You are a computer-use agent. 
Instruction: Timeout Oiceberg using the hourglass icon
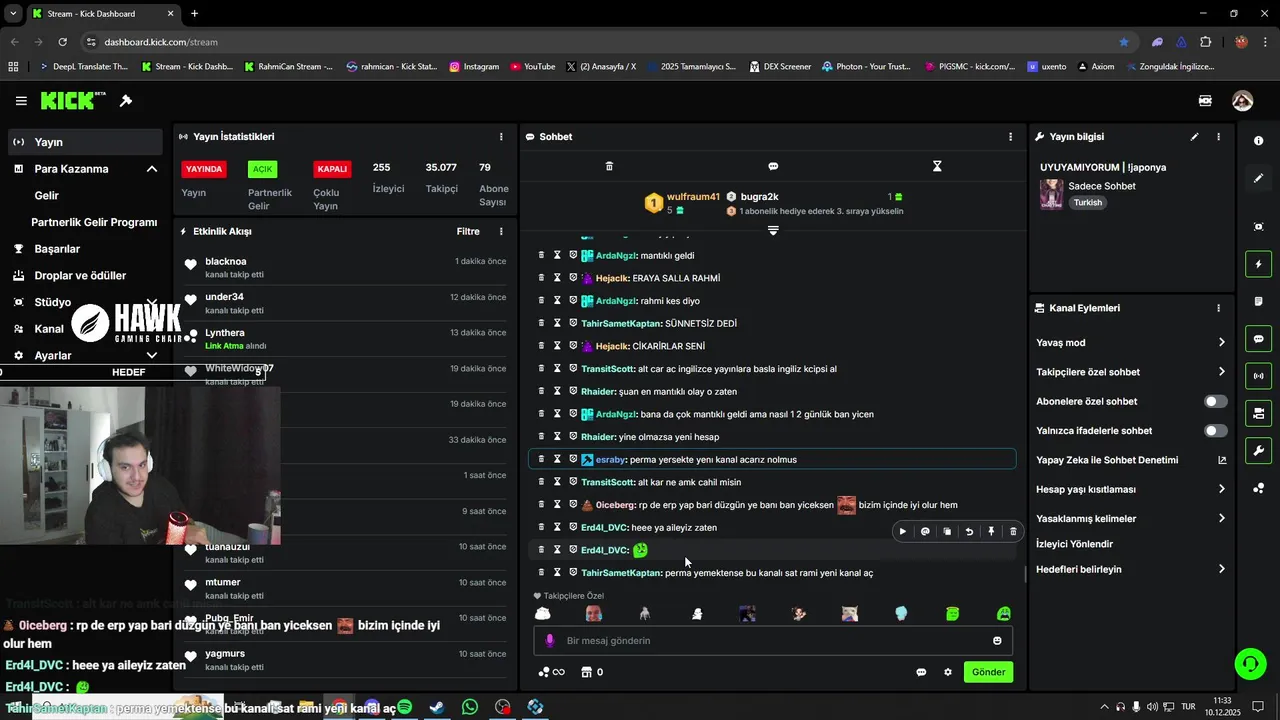557,505
